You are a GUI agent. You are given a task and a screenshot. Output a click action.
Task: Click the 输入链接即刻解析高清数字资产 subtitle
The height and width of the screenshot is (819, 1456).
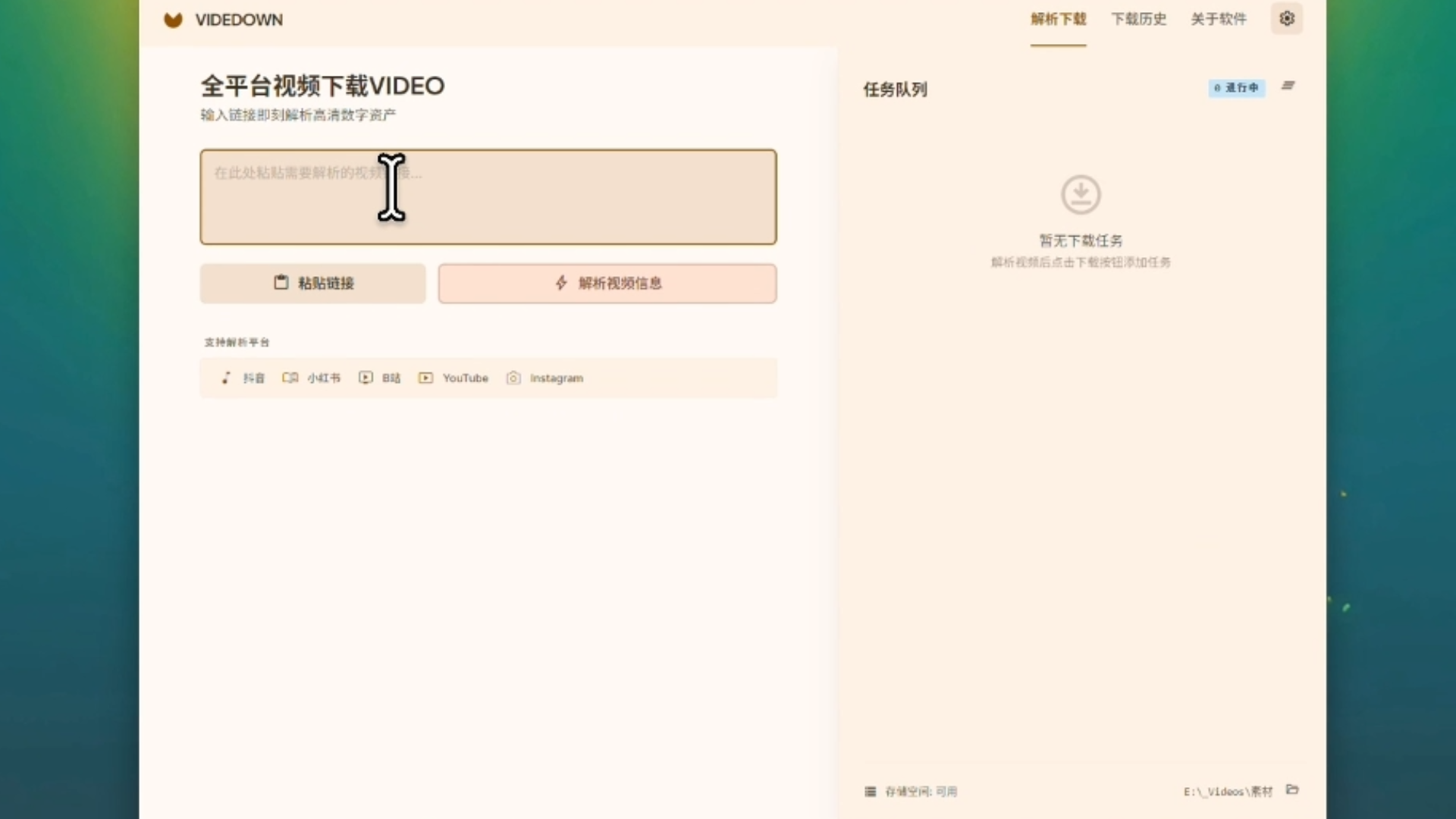pyautogui.click(x=298, y=115)
